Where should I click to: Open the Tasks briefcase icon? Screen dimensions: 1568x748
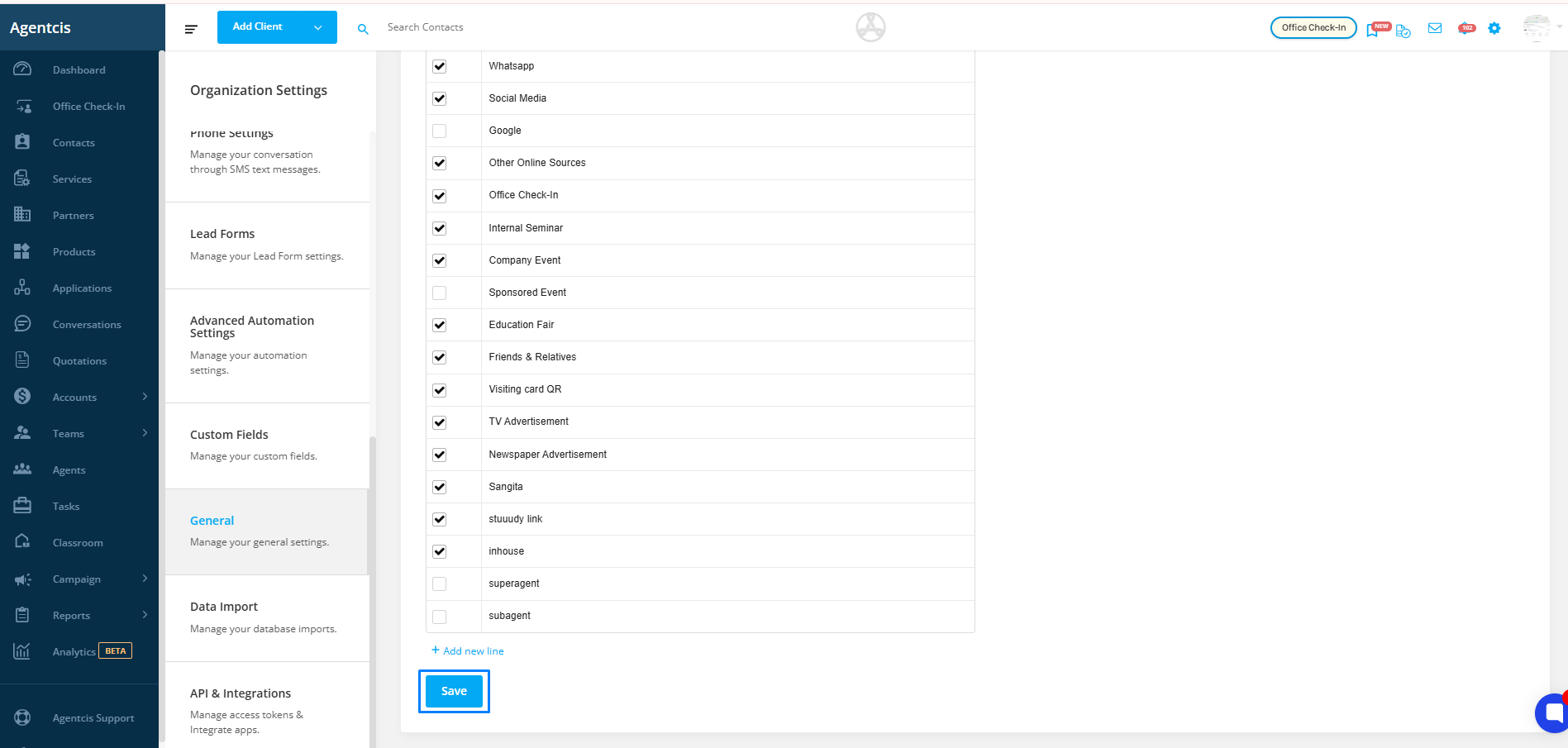click(x=22, y=506)
